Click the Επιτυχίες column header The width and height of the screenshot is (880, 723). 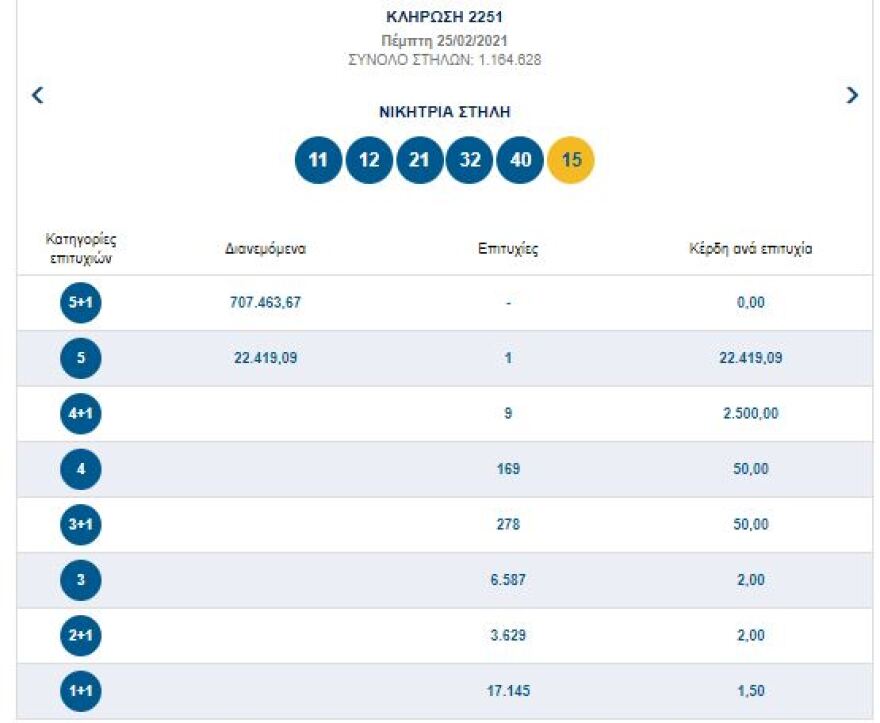click(x=508, y=249)
